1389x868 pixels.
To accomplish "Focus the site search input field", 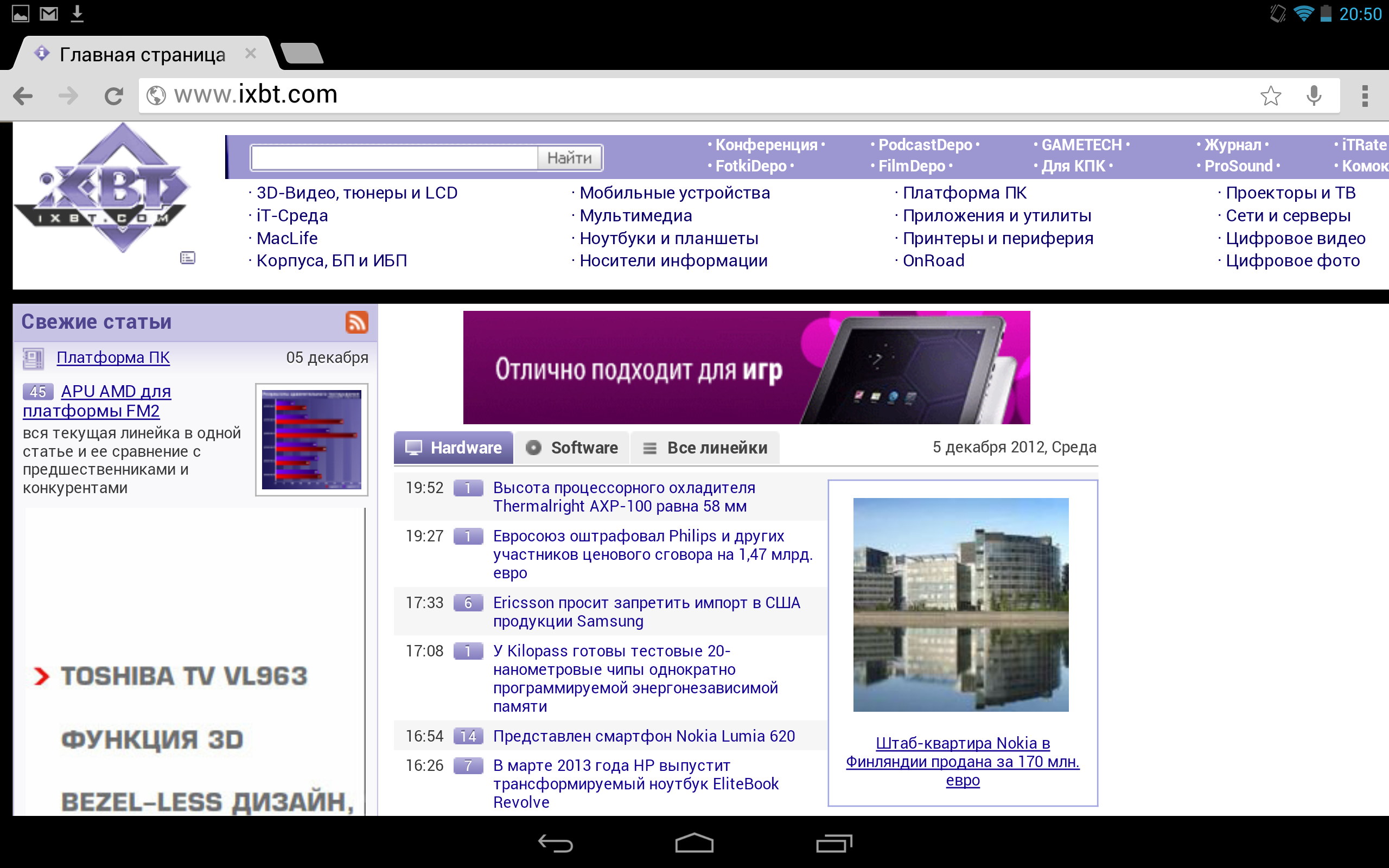I will pyautogui.click(x=394, y=158).
